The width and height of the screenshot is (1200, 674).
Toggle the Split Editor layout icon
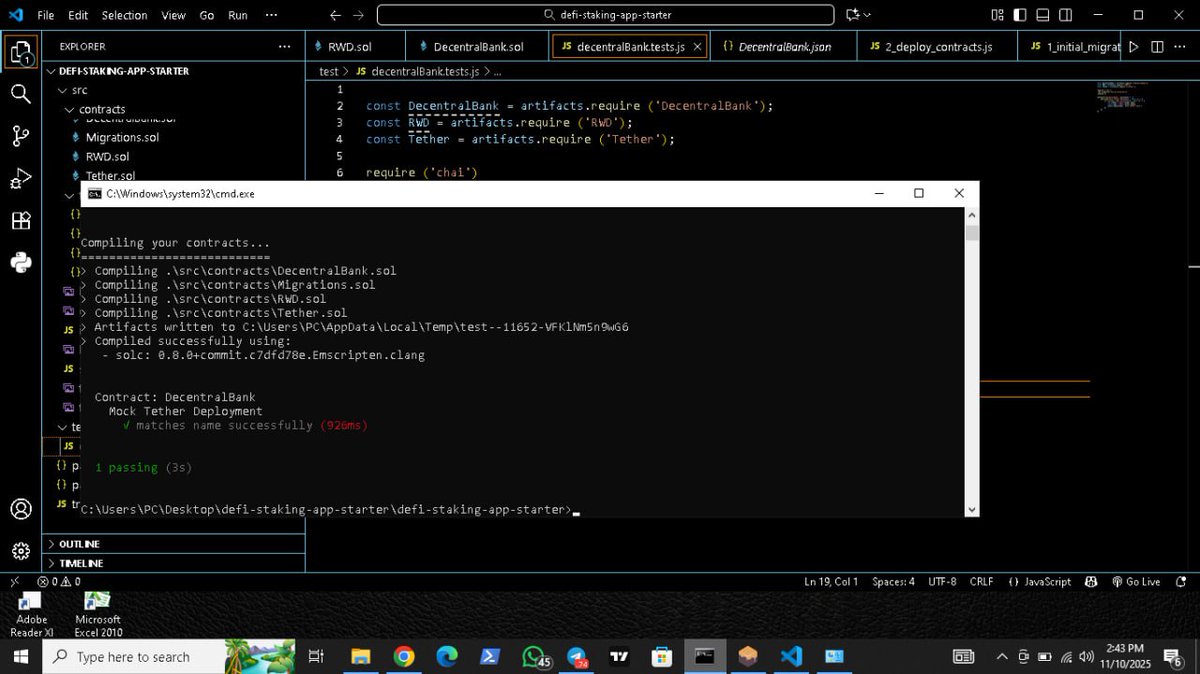(x=1157, y=46)
